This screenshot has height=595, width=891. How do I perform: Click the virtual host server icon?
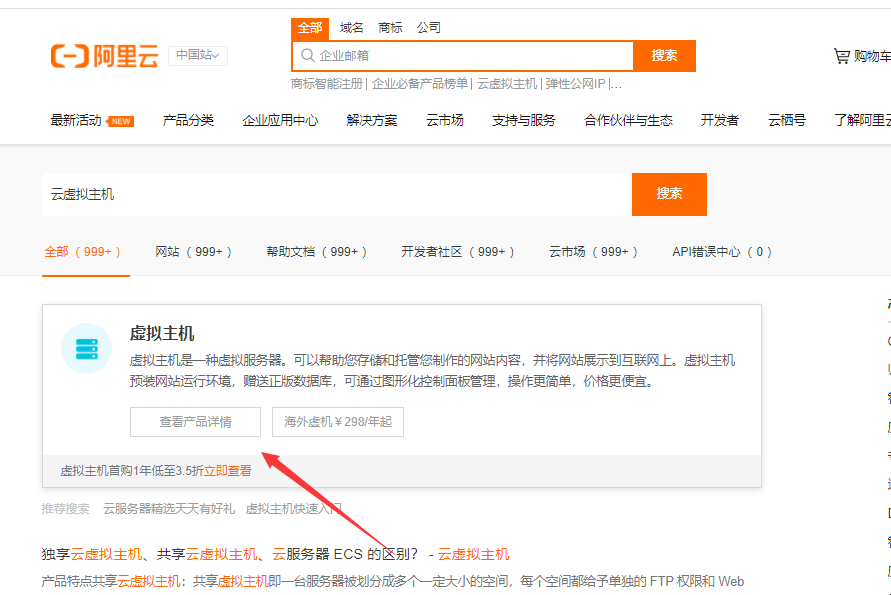(86, 348)
